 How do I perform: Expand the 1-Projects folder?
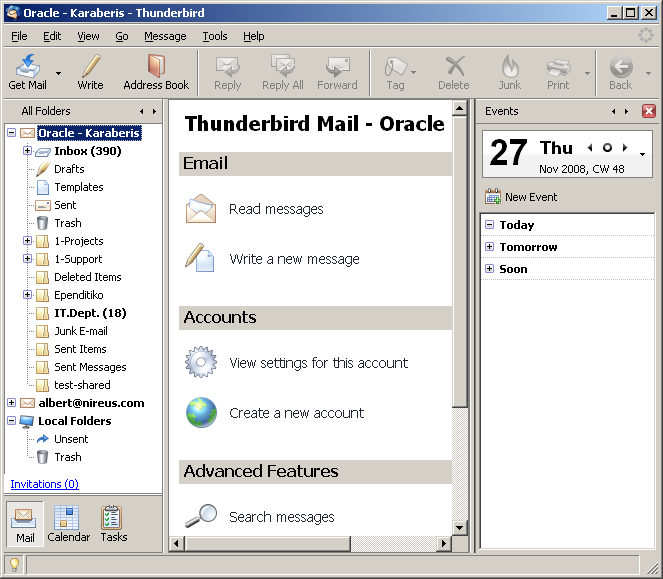click(27, 241)
